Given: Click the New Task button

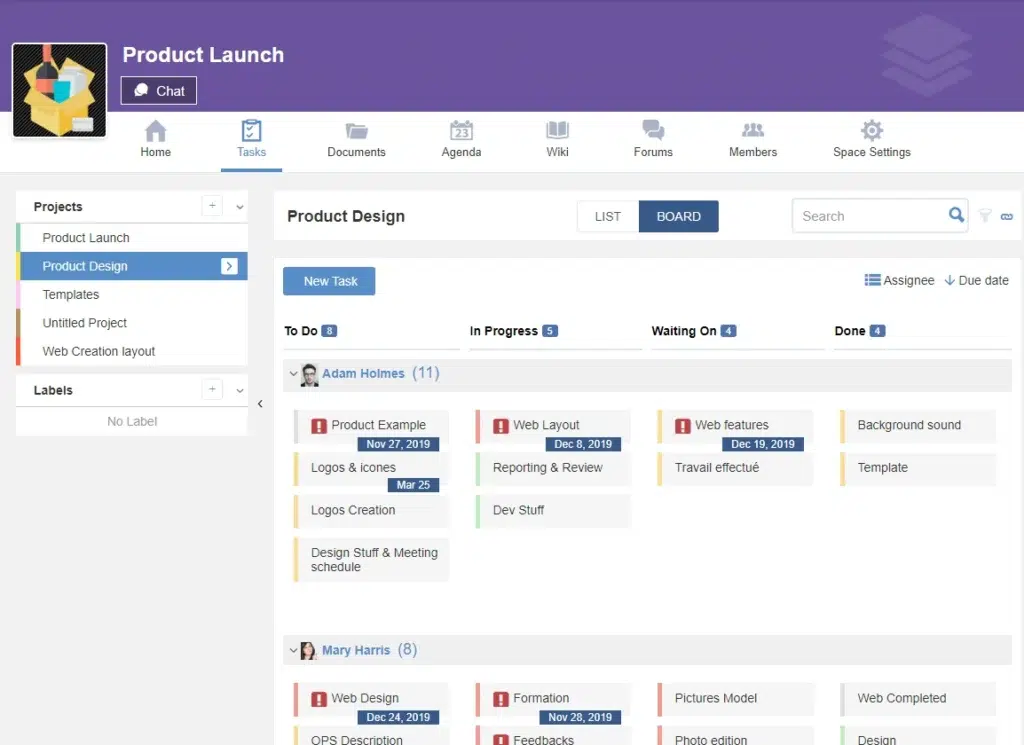Looking at the screenshot, I should coord(329,281).
